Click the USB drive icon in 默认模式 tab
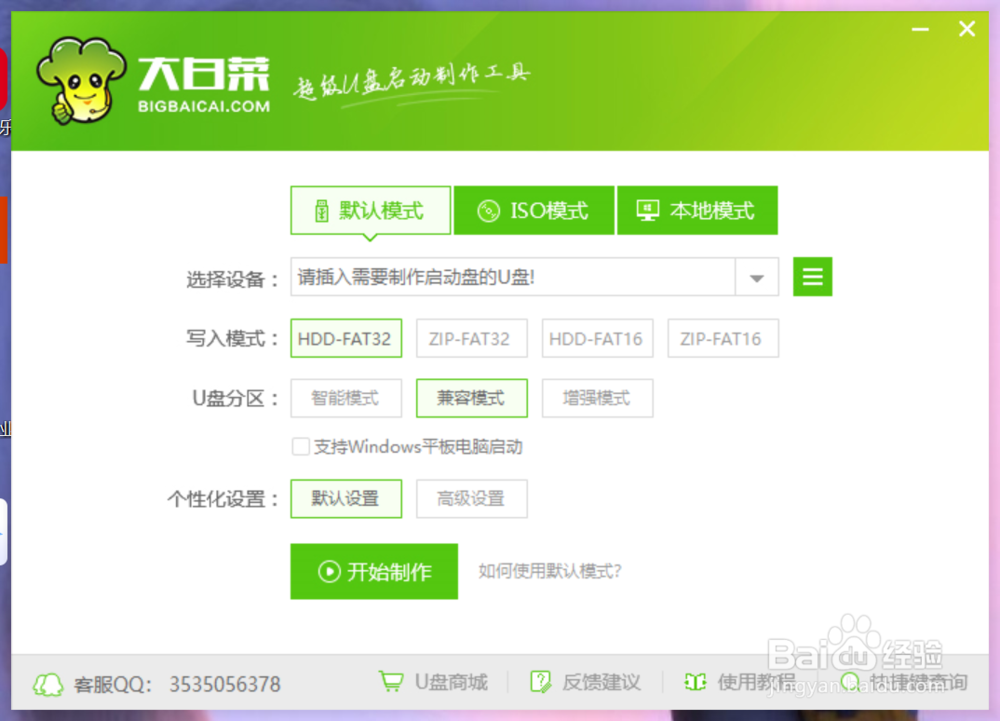The height and width of the screenshot is (721, 1000). click(x=321, y=210)
